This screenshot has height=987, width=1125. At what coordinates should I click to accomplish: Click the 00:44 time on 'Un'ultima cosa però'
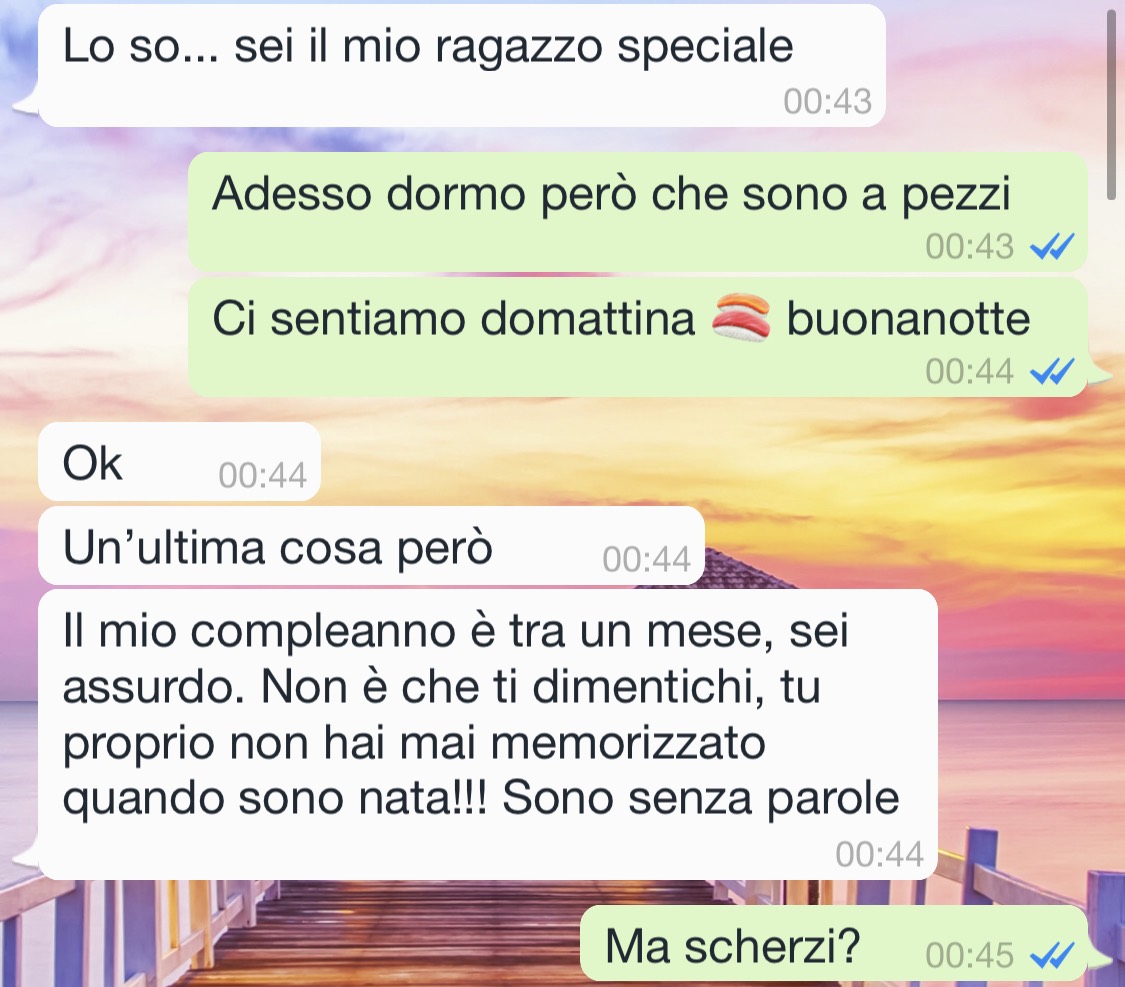coord(646,559)
